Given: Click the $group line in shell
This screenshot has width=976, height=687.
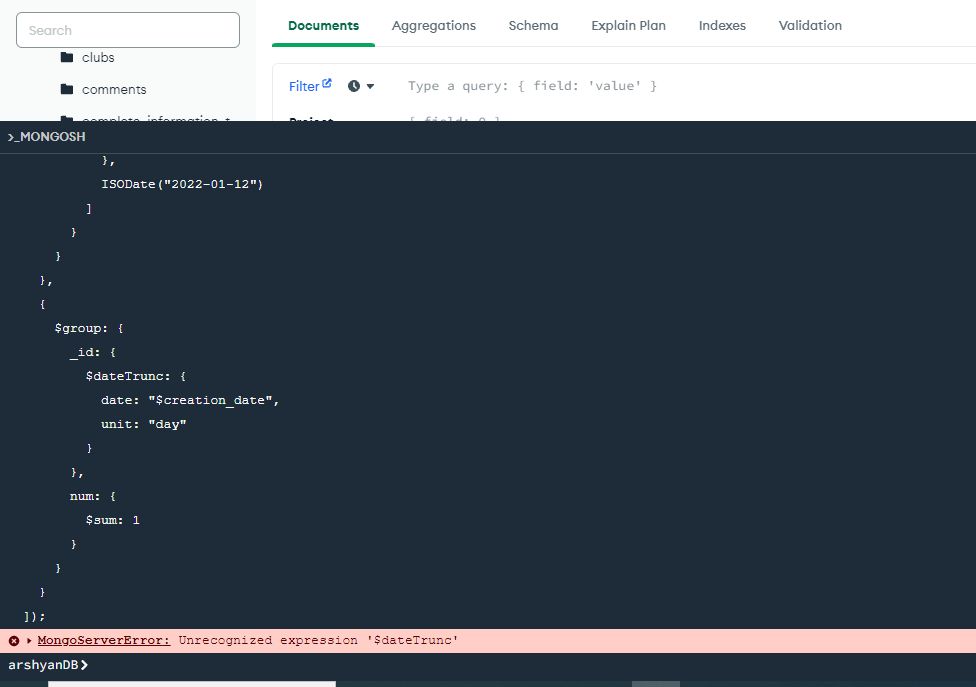Looking at the screenshot, I should (x=88, y=328).
